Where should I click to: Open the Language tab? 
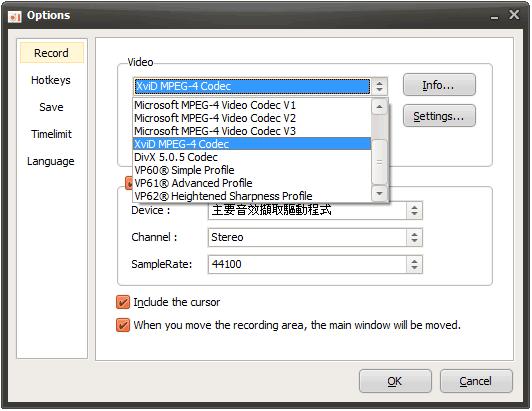tap(51, 161)
